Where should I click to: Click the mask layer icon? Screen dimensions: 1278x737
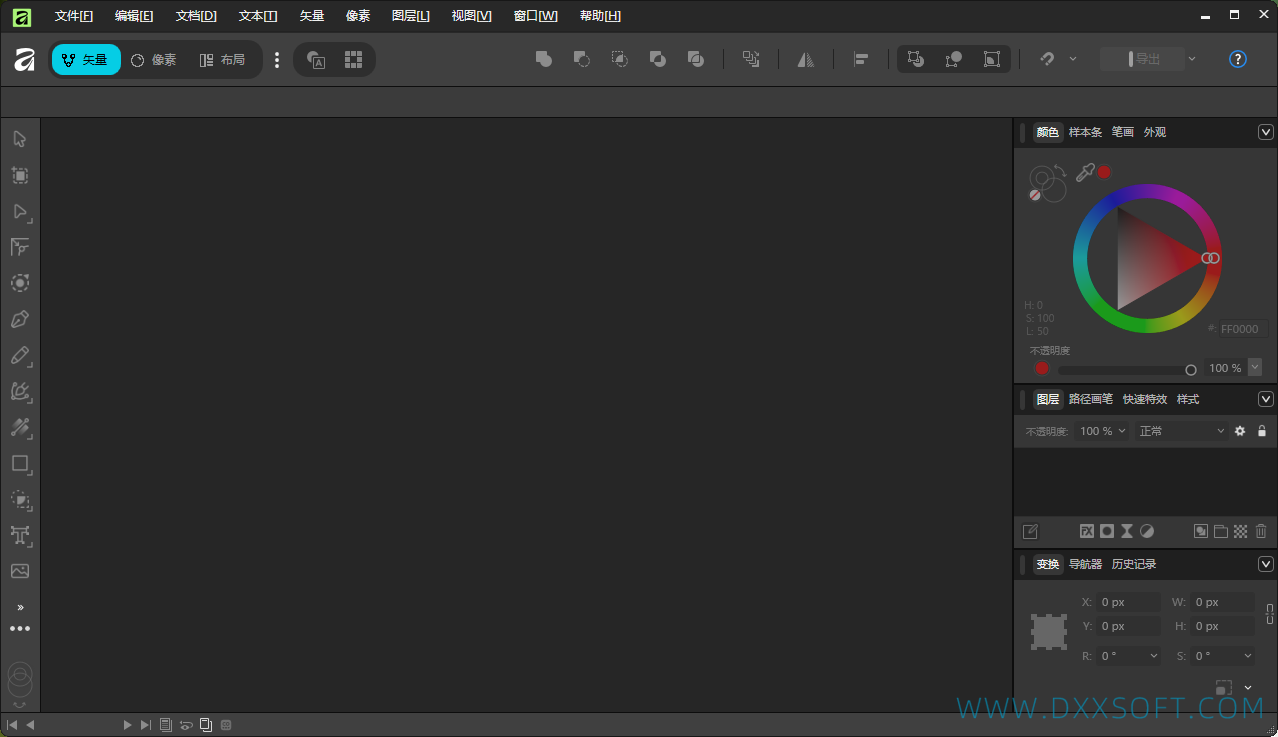[1107, 531]
